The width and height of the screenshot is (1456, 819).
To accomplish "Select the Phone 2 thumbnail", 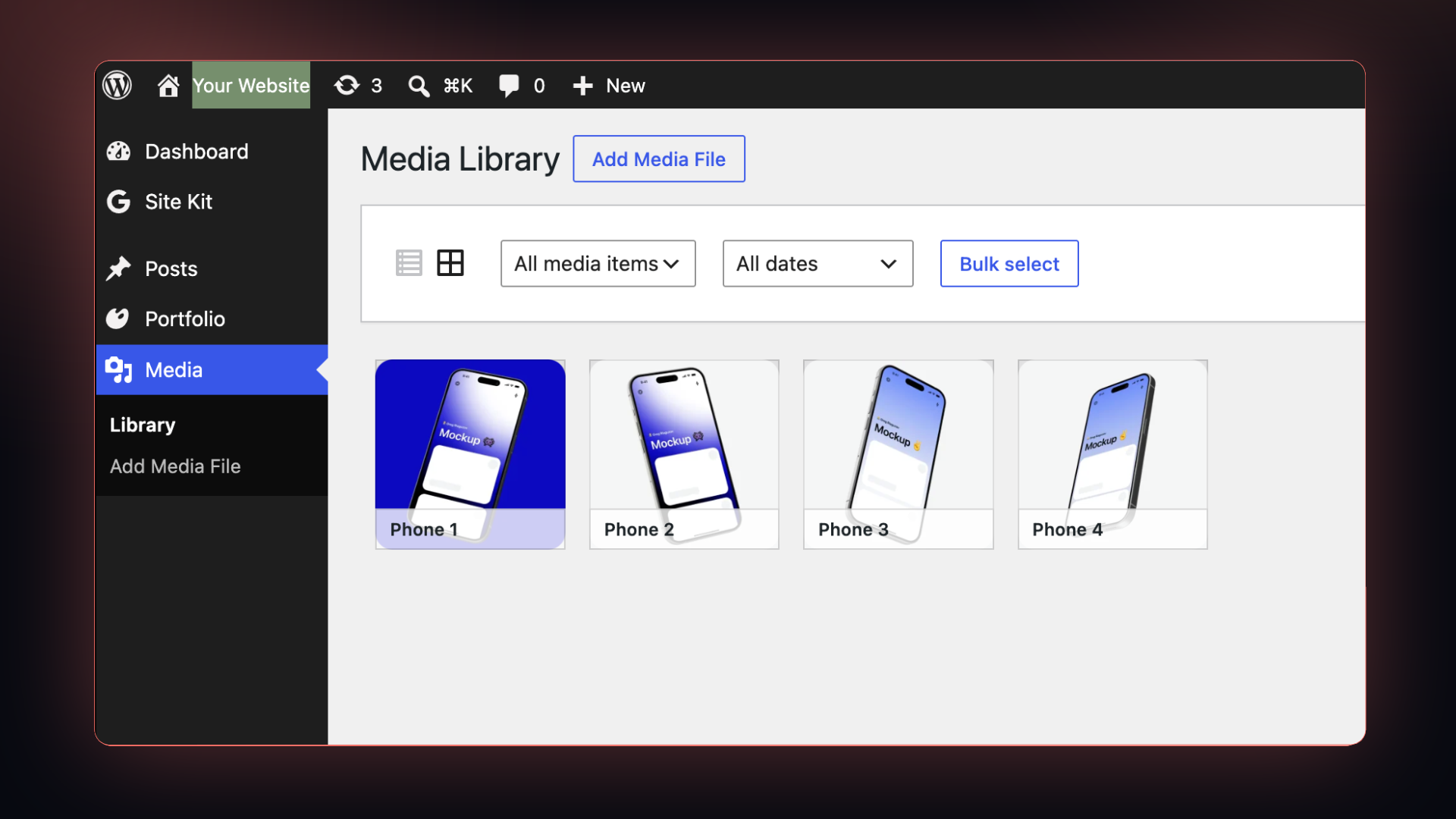I will click(684, 454).
